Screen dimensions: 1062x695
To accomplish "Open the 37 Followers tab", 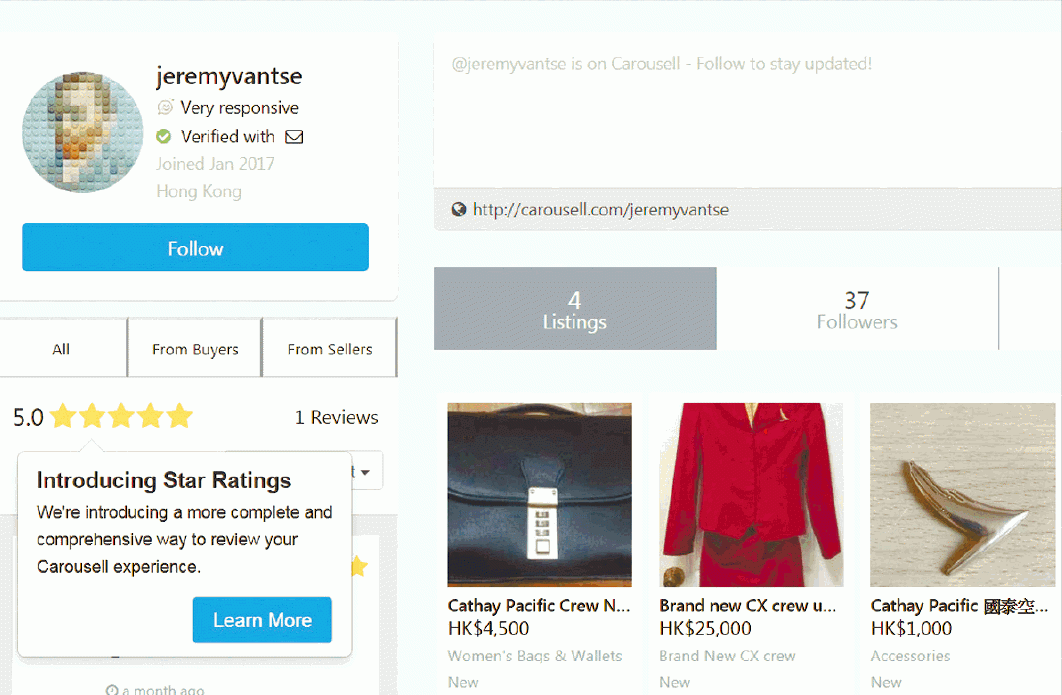I will (x=857, y=309).
